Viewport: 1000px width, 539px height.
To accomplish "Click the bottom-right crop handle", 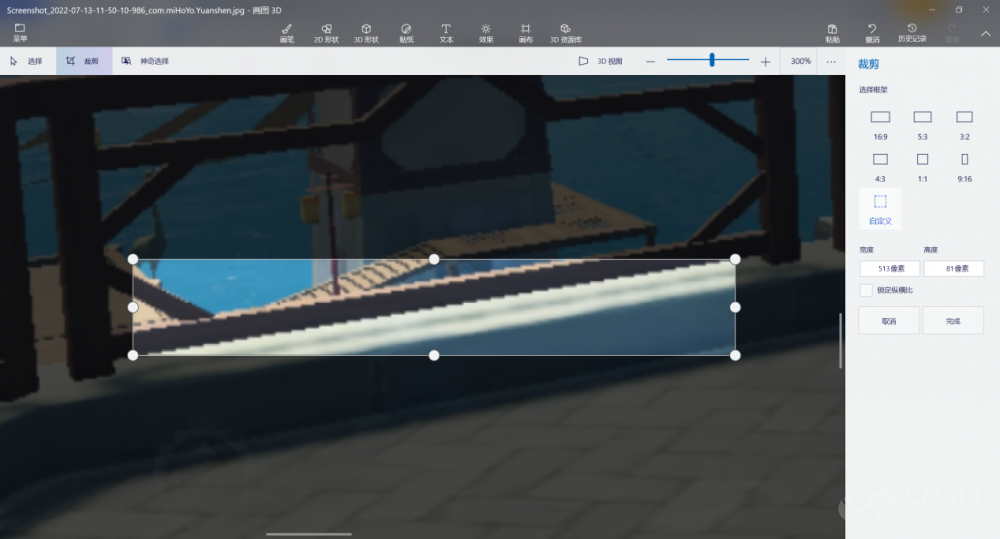I will tap(735, 355).
